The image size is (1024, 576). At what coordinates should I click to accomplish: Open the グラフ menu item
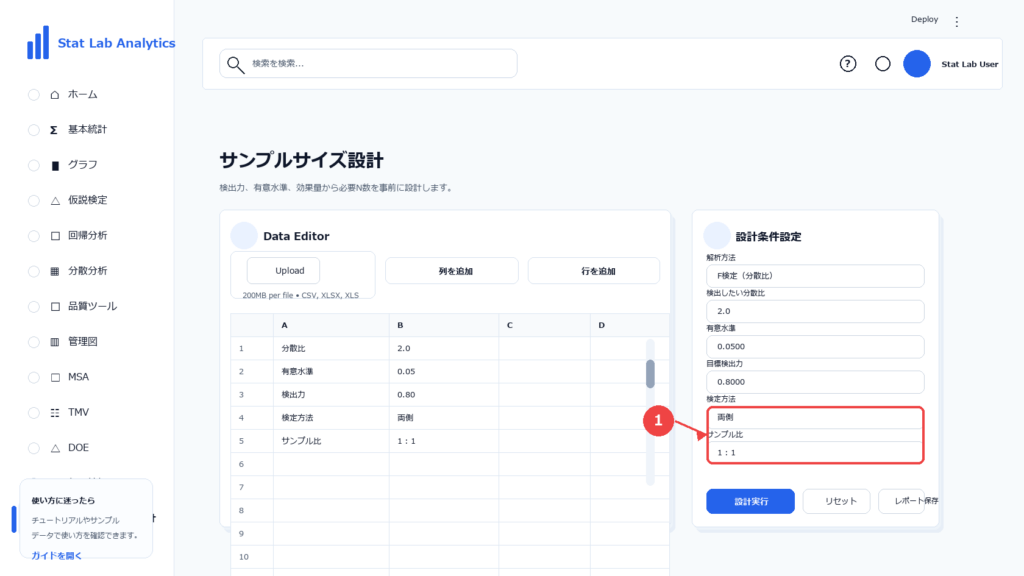coord(83,165)
